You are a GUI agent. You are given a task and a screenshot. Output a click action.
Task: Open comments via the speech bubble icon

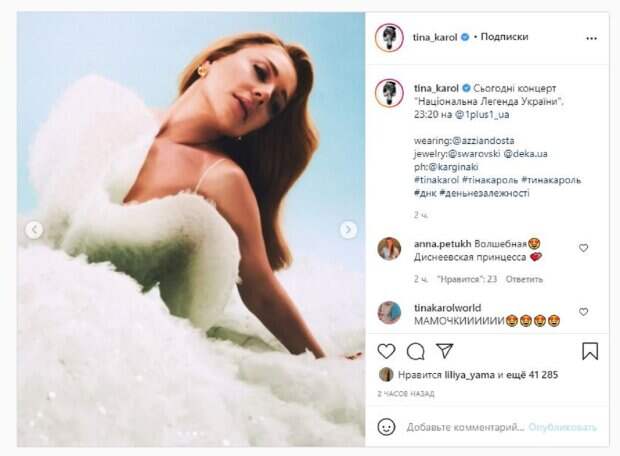(416, 351)
